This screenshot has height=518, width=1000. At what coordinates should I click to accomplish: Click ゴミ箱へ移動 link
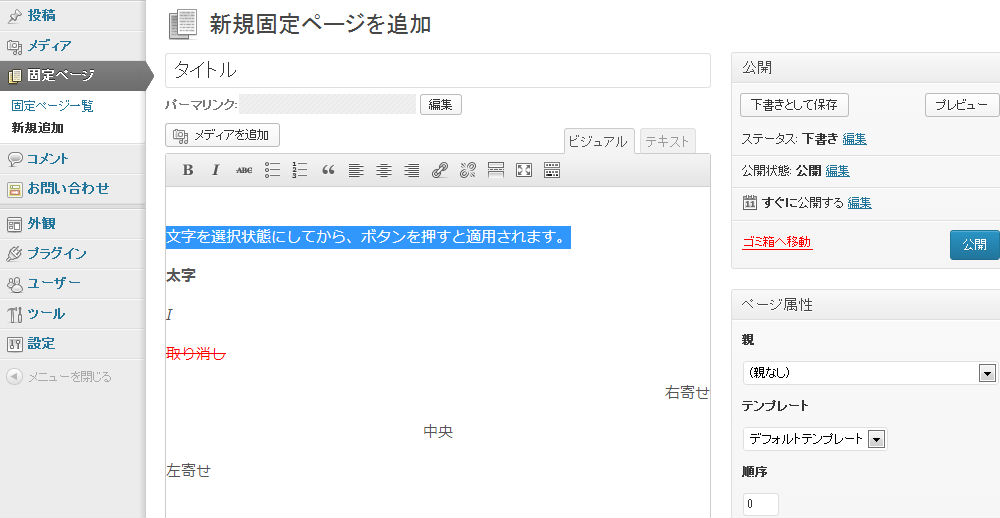tap(777, 242)
